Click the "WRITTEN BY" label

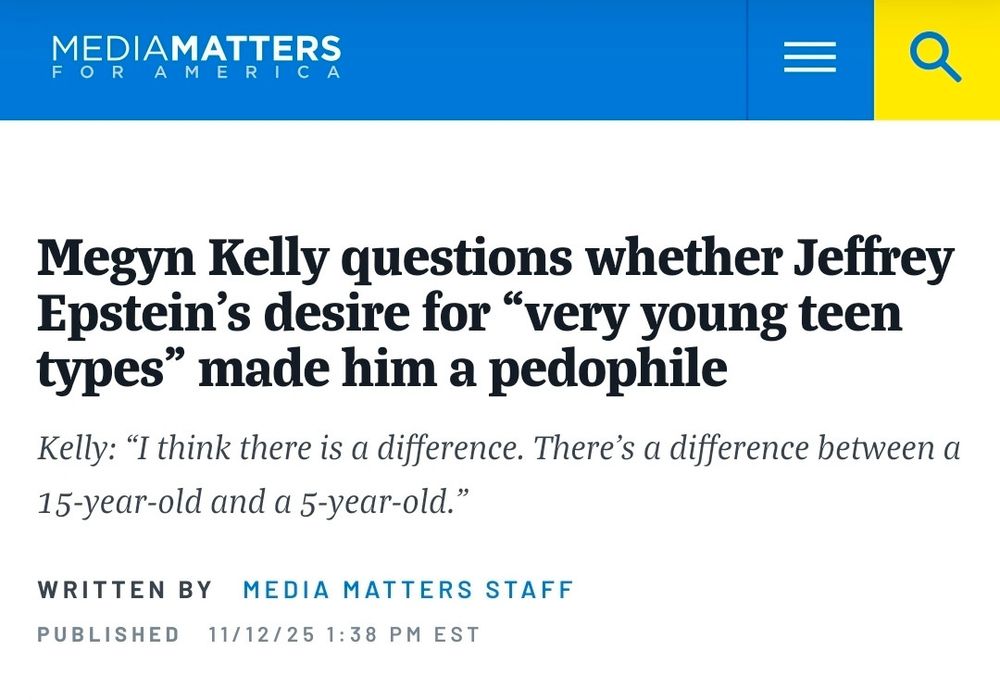tap(125, 589)
